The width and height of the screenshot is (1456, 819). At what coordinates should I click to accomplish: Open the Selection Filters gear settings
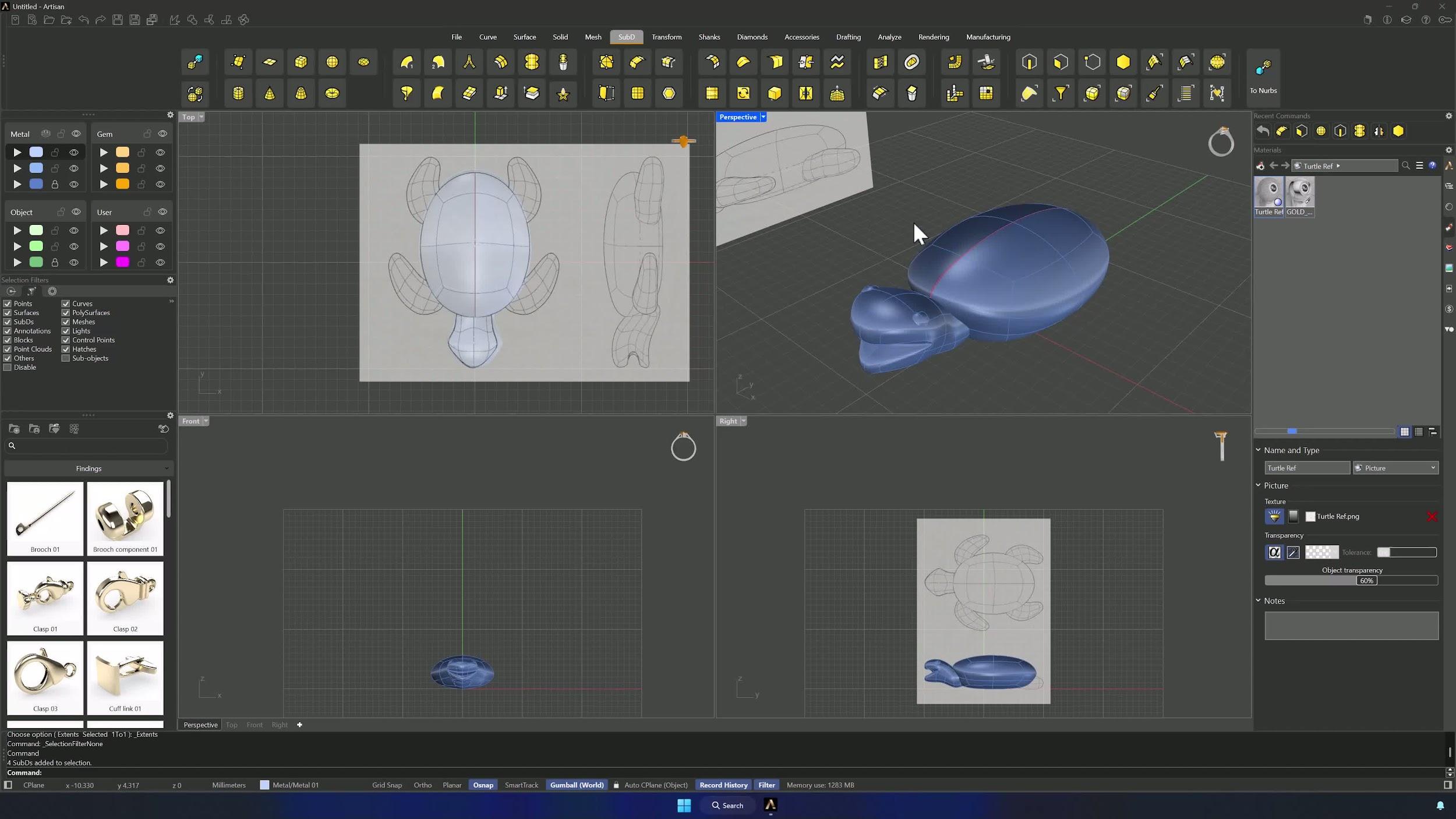170,280
